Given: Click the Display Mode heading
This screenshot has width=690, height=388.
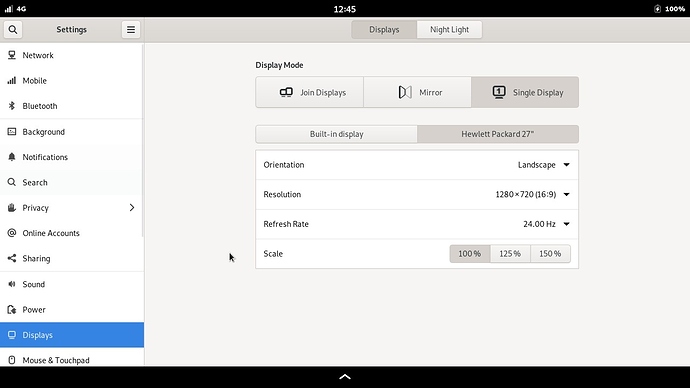Looking at the screenshot, I should point(279,65).
